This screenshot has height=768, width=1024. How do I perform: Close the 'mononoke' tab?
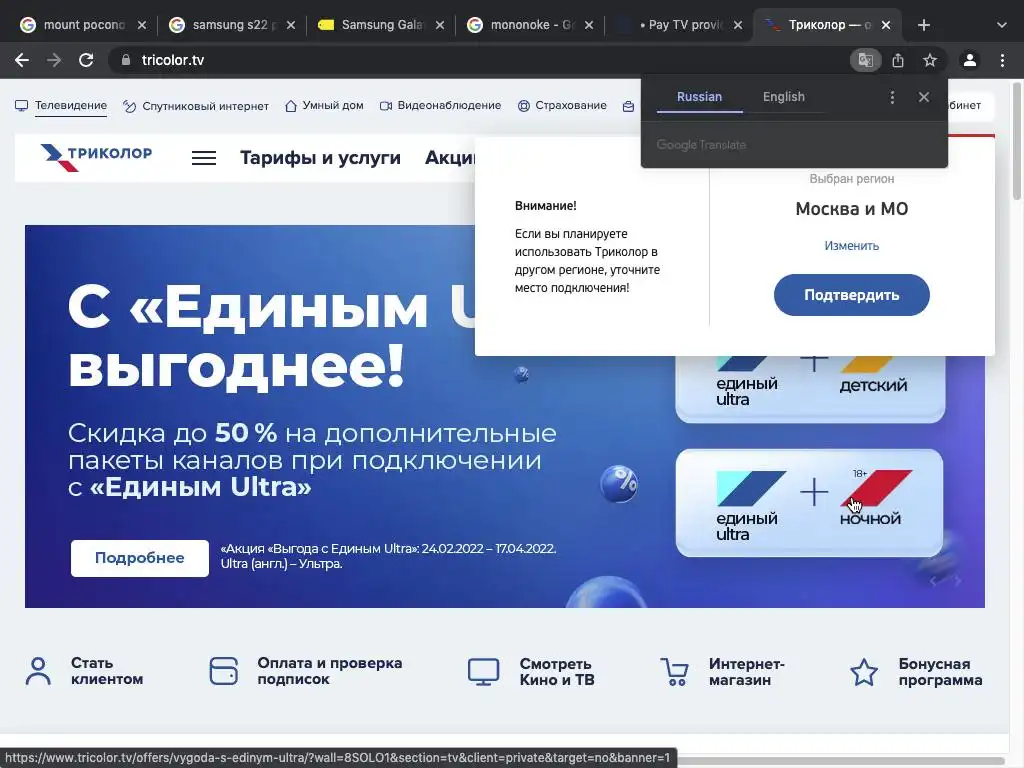(588, 25)
